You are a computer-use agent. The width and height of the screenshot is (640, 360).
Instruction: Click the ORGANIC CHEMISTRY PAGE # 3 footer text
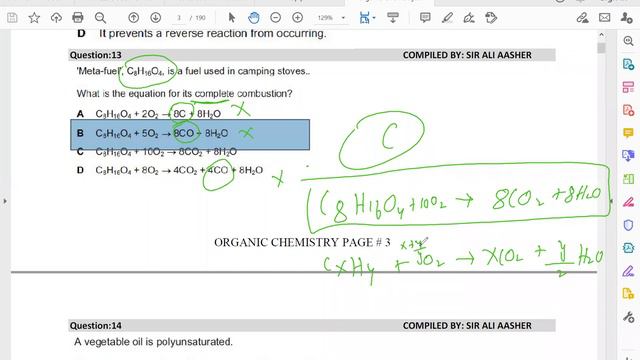pyautogui.click(x=302, y=242)
